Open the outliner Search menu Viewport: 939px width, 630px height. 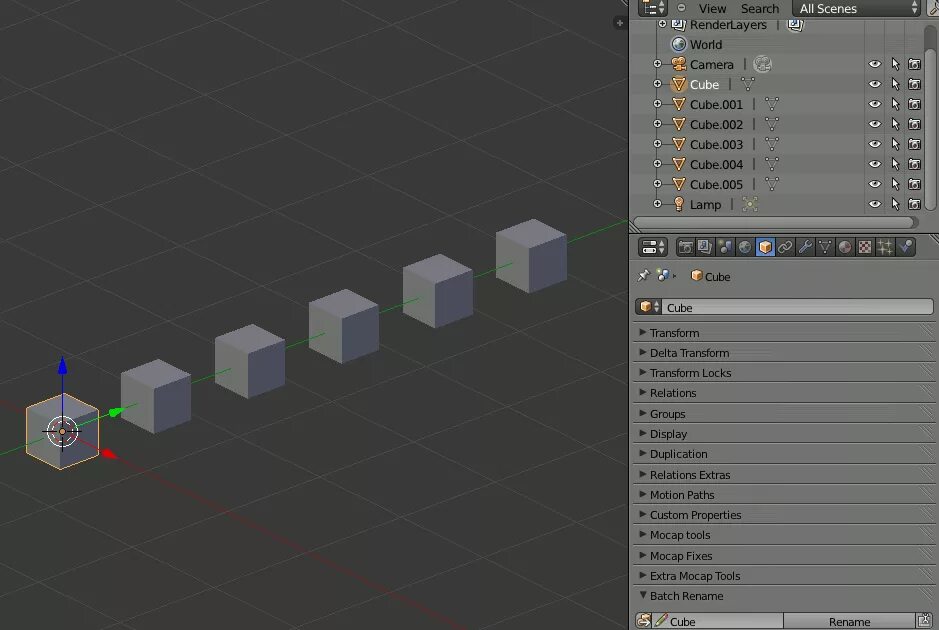(760, 8)
